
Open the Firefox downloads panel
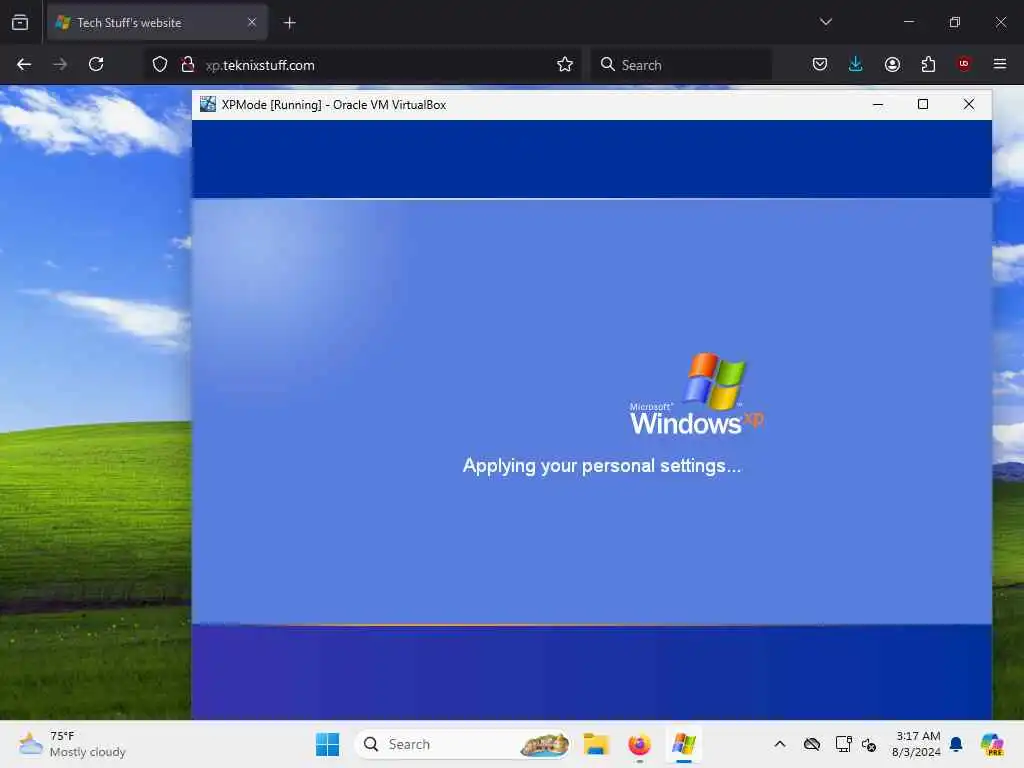856,64
